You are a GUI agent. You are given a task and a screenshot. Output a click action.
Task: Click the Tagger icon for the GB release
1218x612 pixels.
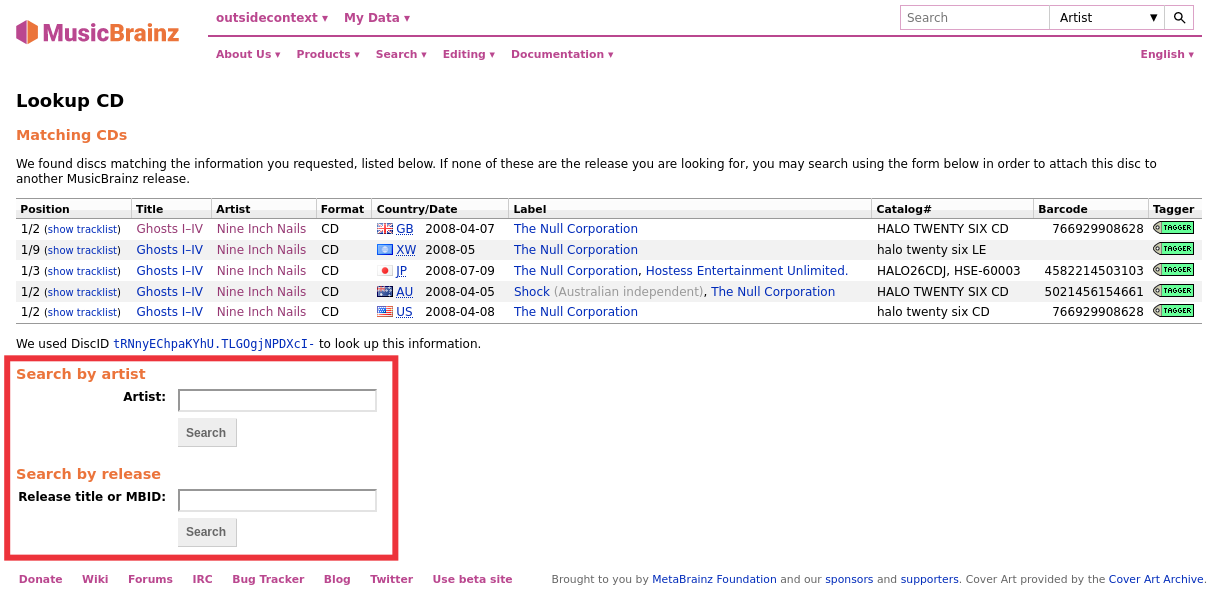click(1173, 228)
